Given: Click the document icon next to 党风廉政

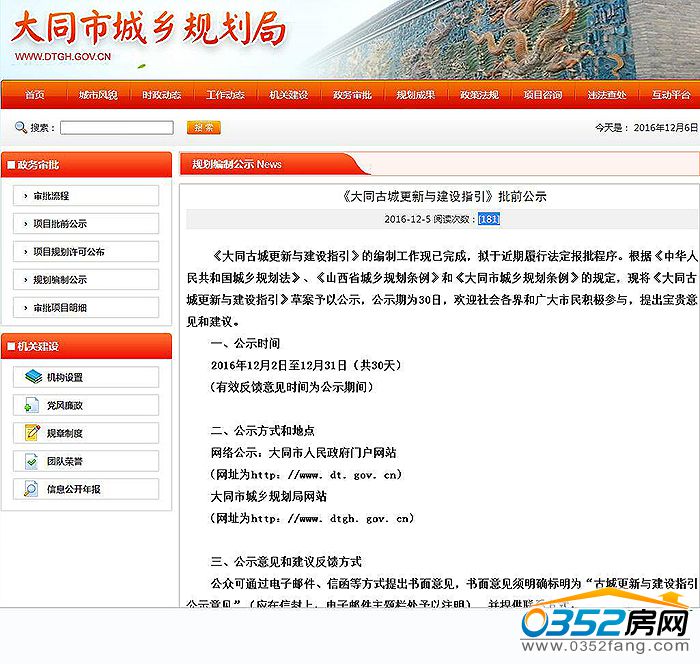Looking at the screenshot, I should click(31, 405).
